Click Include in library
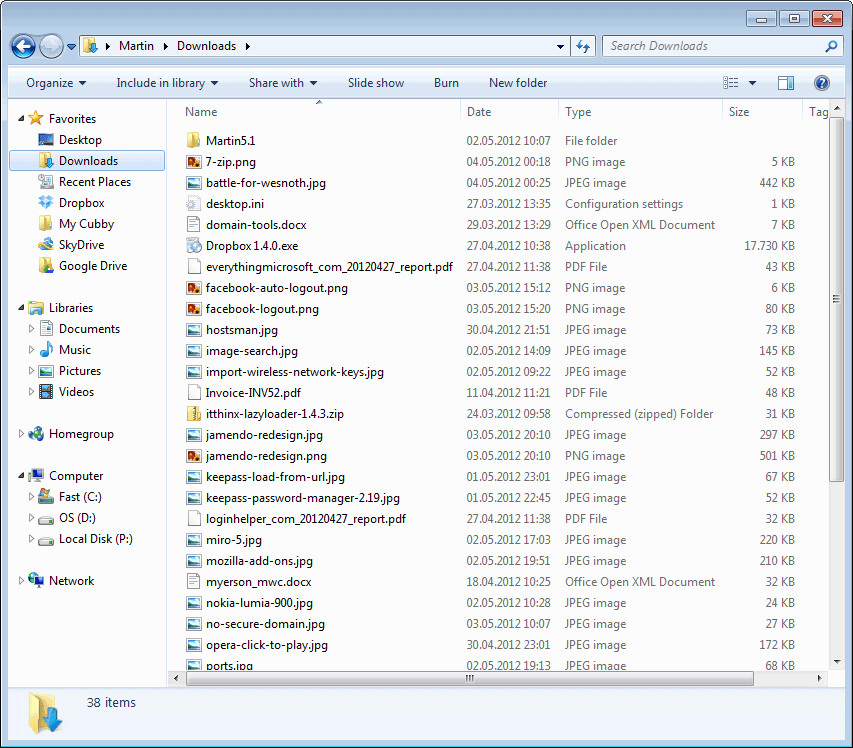The width and height of the screenshot is (853, 748). click(x=166, y=82)
